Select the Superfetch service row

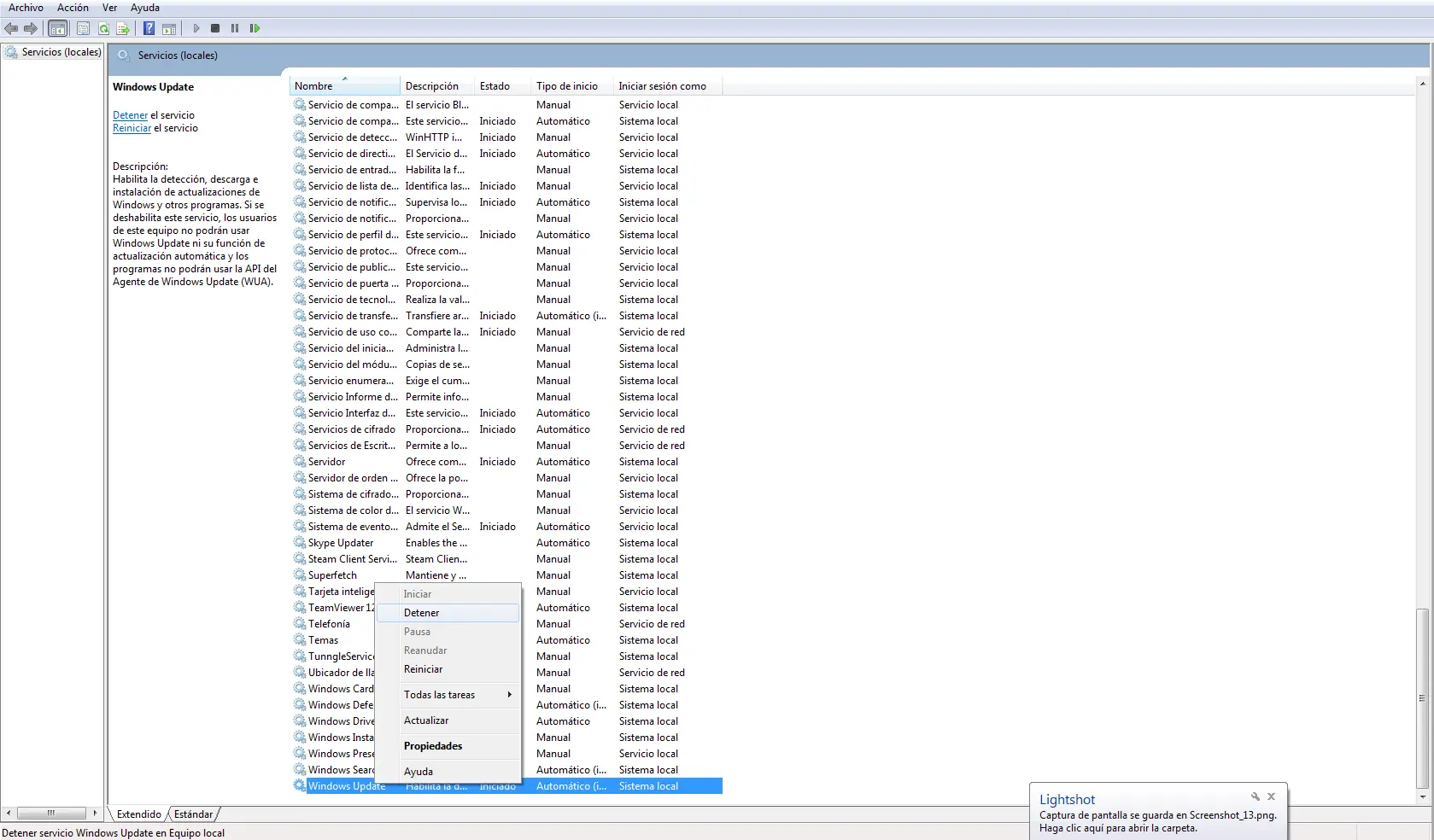(507, 575)
